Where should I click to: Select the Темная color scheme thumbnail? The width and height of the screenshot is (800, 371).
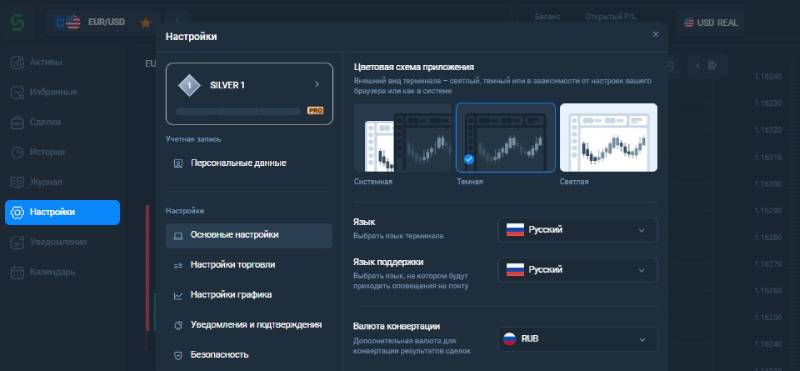coord(506,138)
